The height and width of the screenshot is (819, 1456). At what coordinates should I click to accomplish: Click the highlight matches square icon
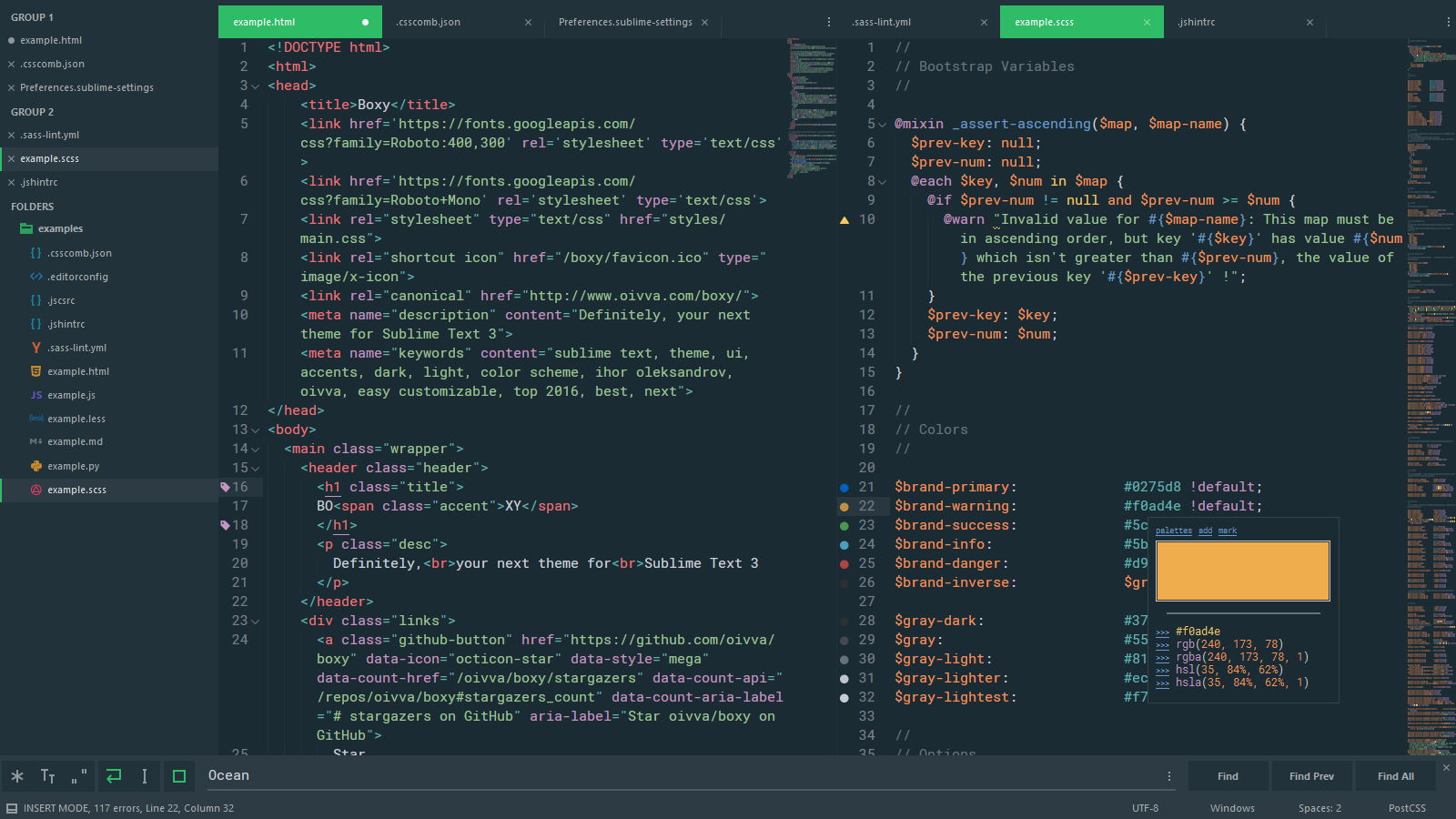[x=179, y=776]
